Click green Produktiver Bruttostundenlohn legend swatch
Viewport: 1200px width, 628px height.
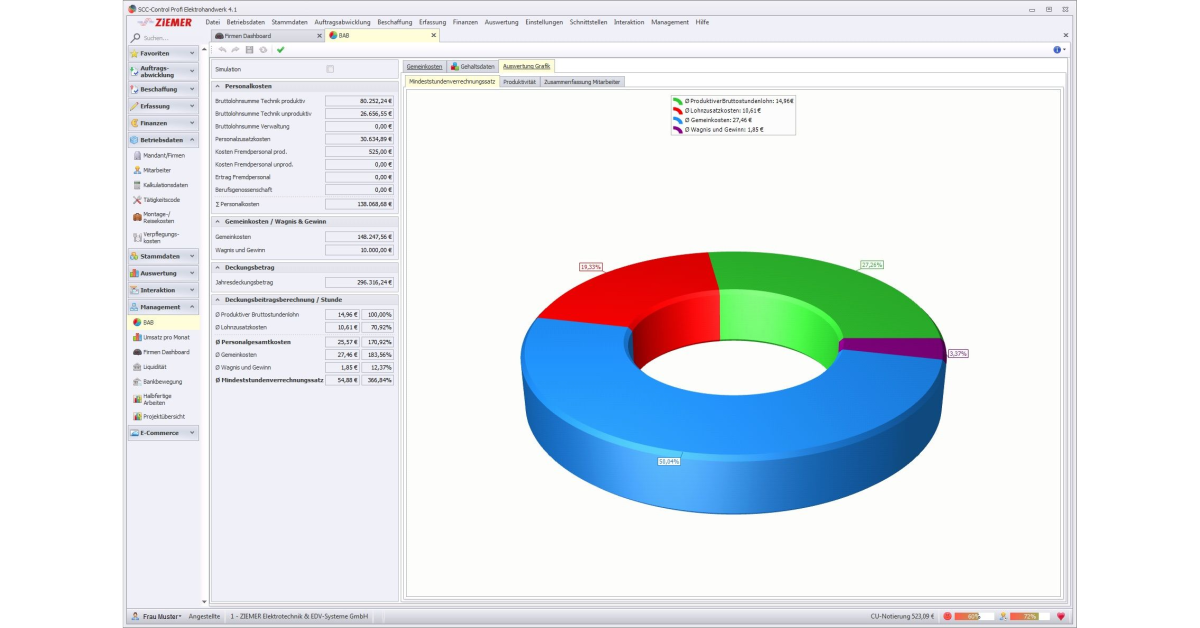pyautogui.click(x=677, y=101)
